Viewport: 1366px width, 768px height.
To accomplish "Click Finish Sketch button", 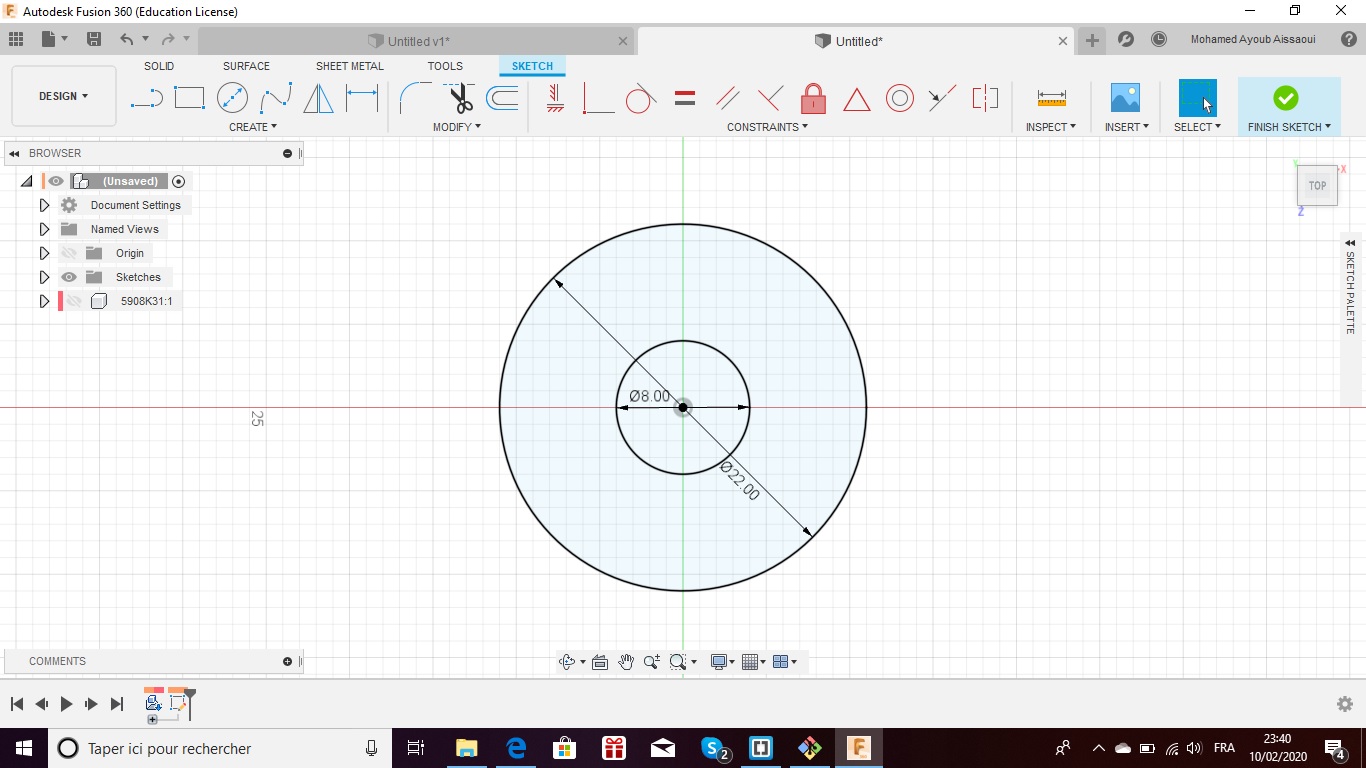I will [1286, 98].
